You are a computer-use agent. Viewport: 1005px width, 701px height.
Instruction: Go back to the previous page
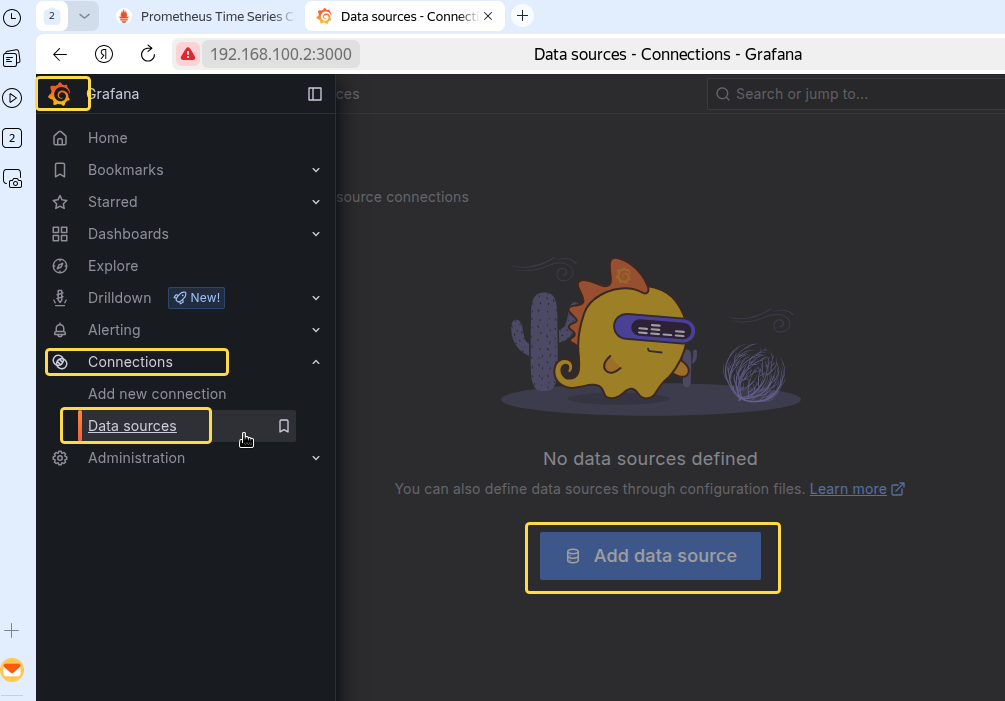60,54
